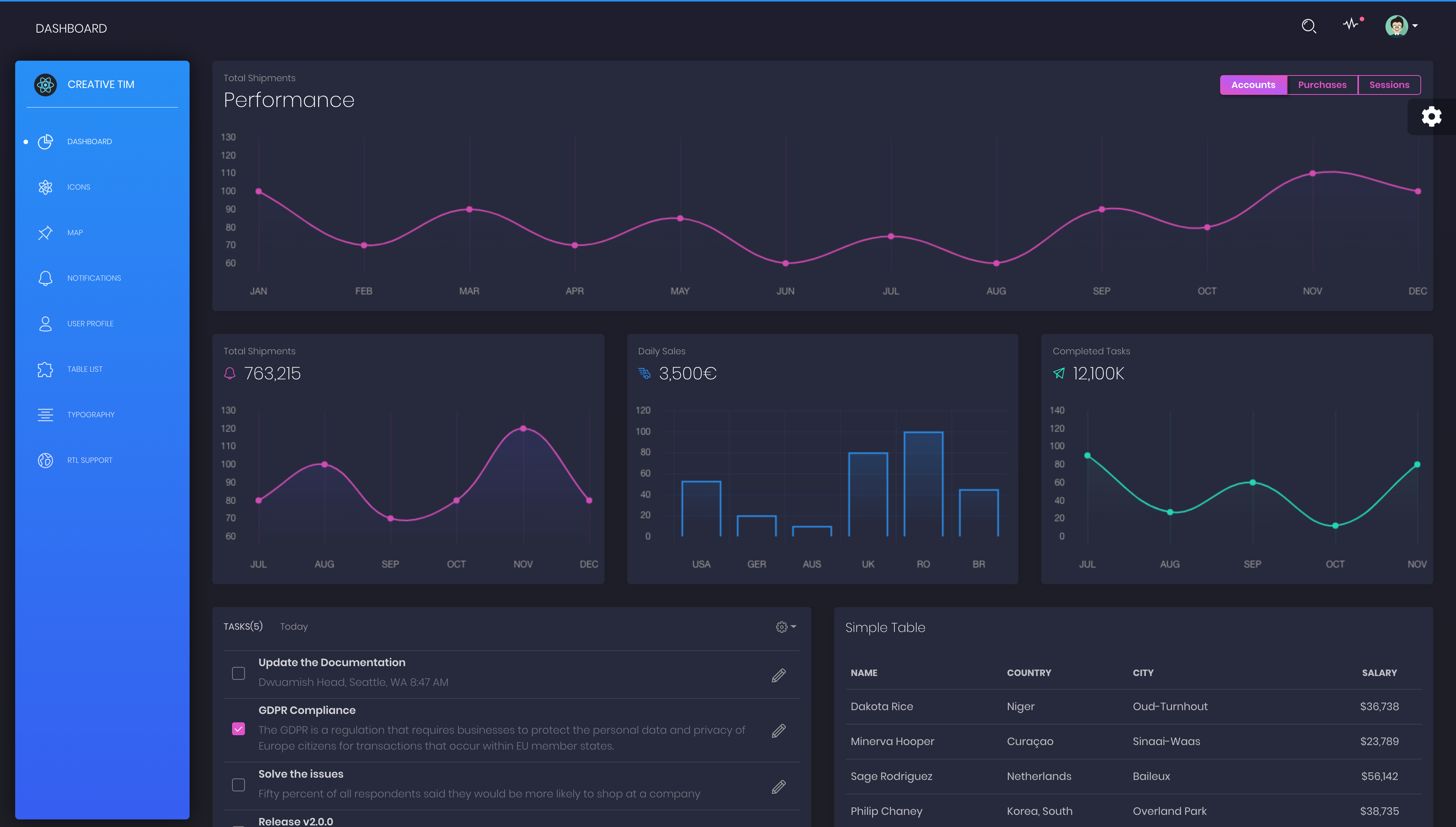Check the Solve the issues checkbox

tap(238, 785)
